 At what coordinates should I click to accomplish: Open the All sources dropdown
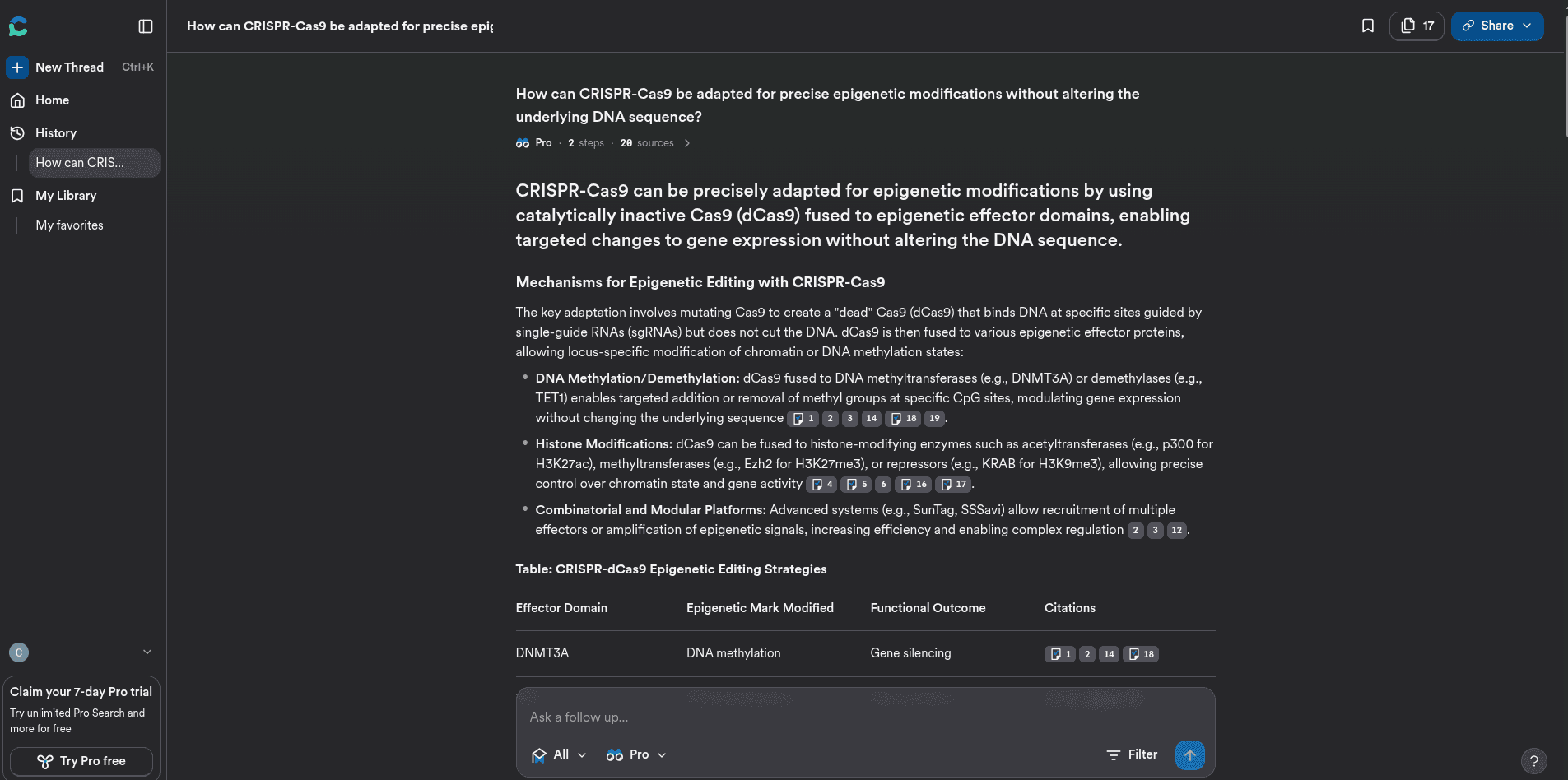click(560, 754)
